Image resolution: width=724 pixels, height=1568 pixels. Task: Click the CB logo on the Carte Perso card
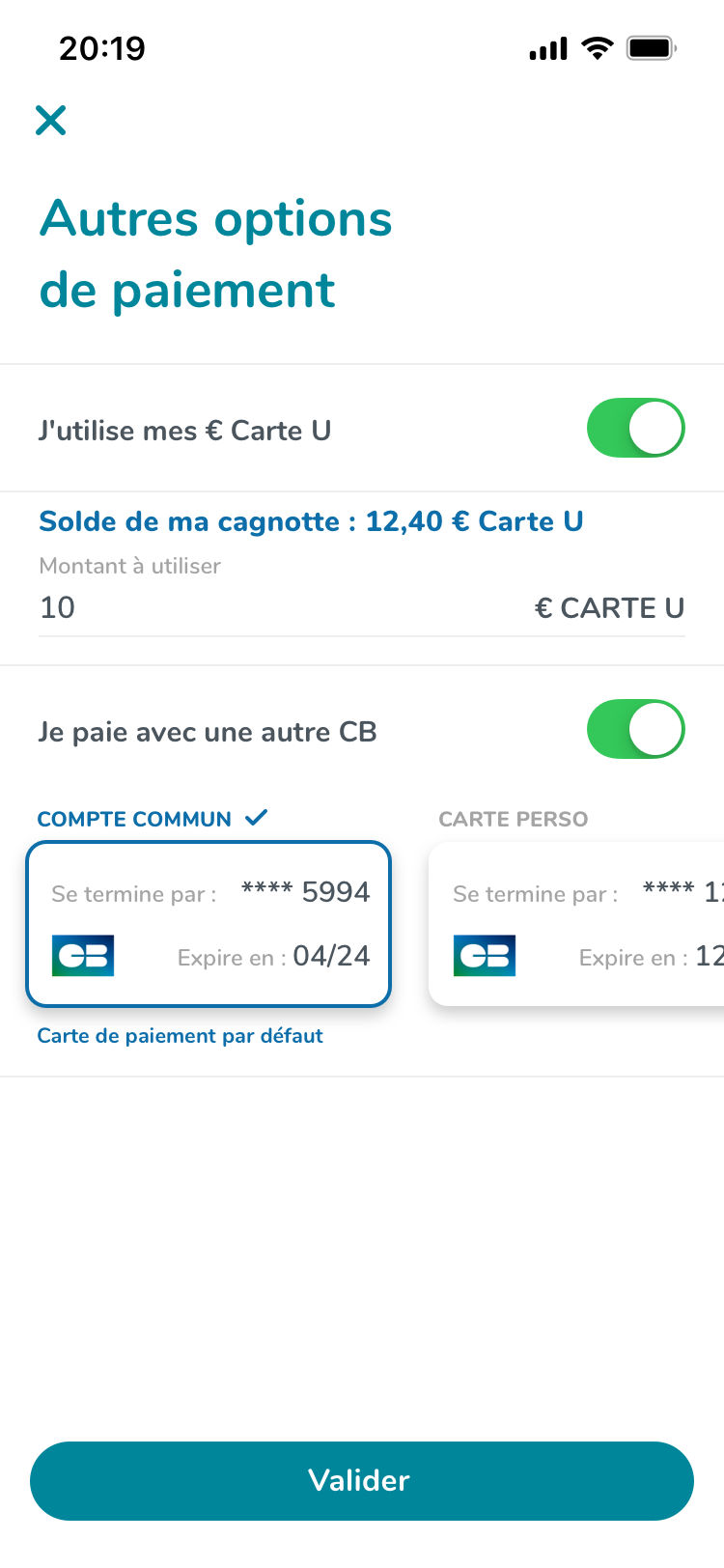pos(484,955)
